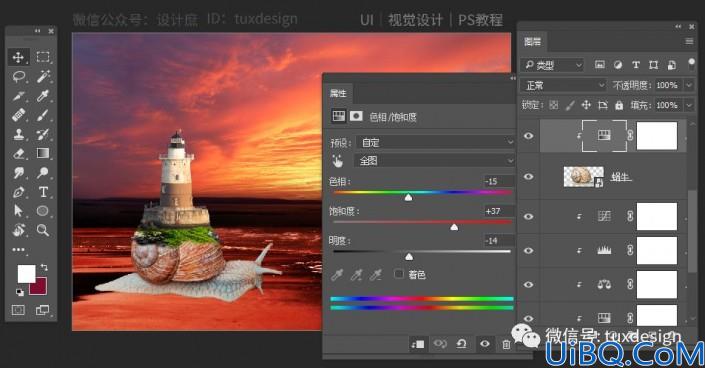Viewport: 705px width, 368px height.
Task: Click the 色相 hue slider handle
Action: point(408,197)
